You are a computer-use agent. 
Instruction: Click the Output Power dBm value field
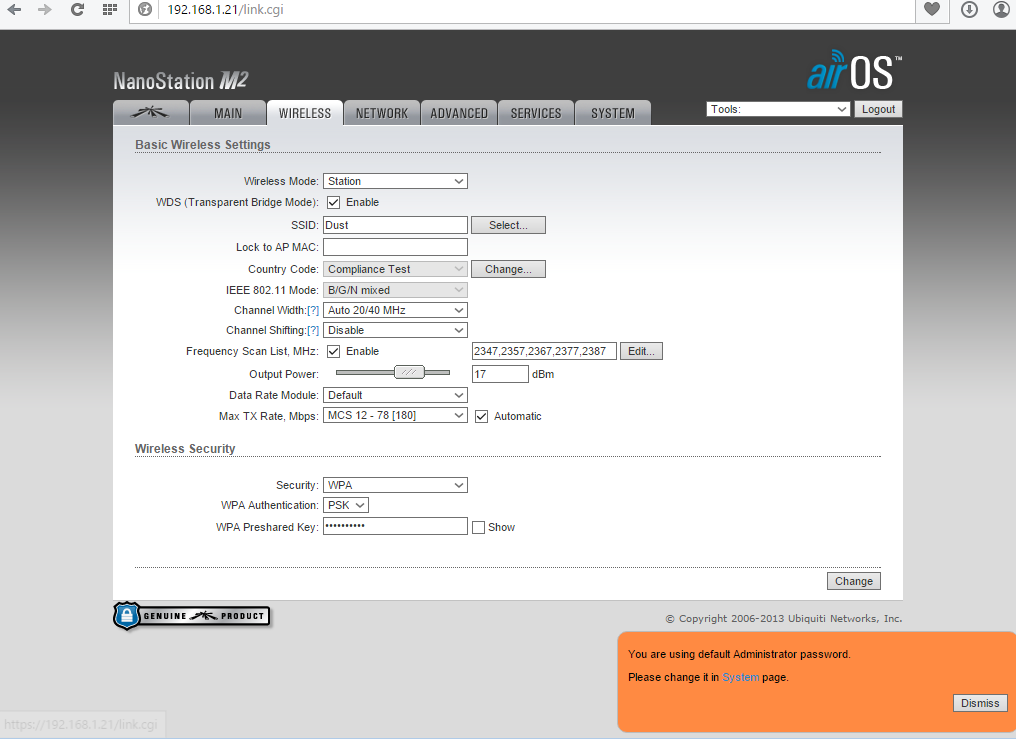point(500,374)
